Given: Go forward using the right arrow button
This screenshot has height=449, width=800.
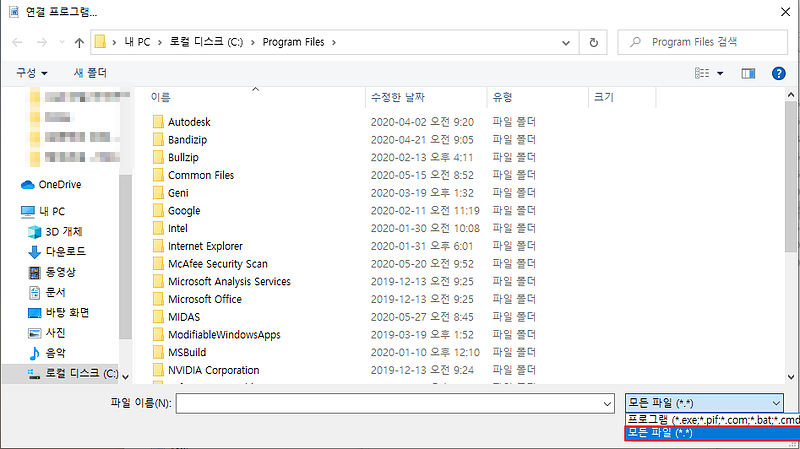Looking at the screenshot, I should 42,42.
